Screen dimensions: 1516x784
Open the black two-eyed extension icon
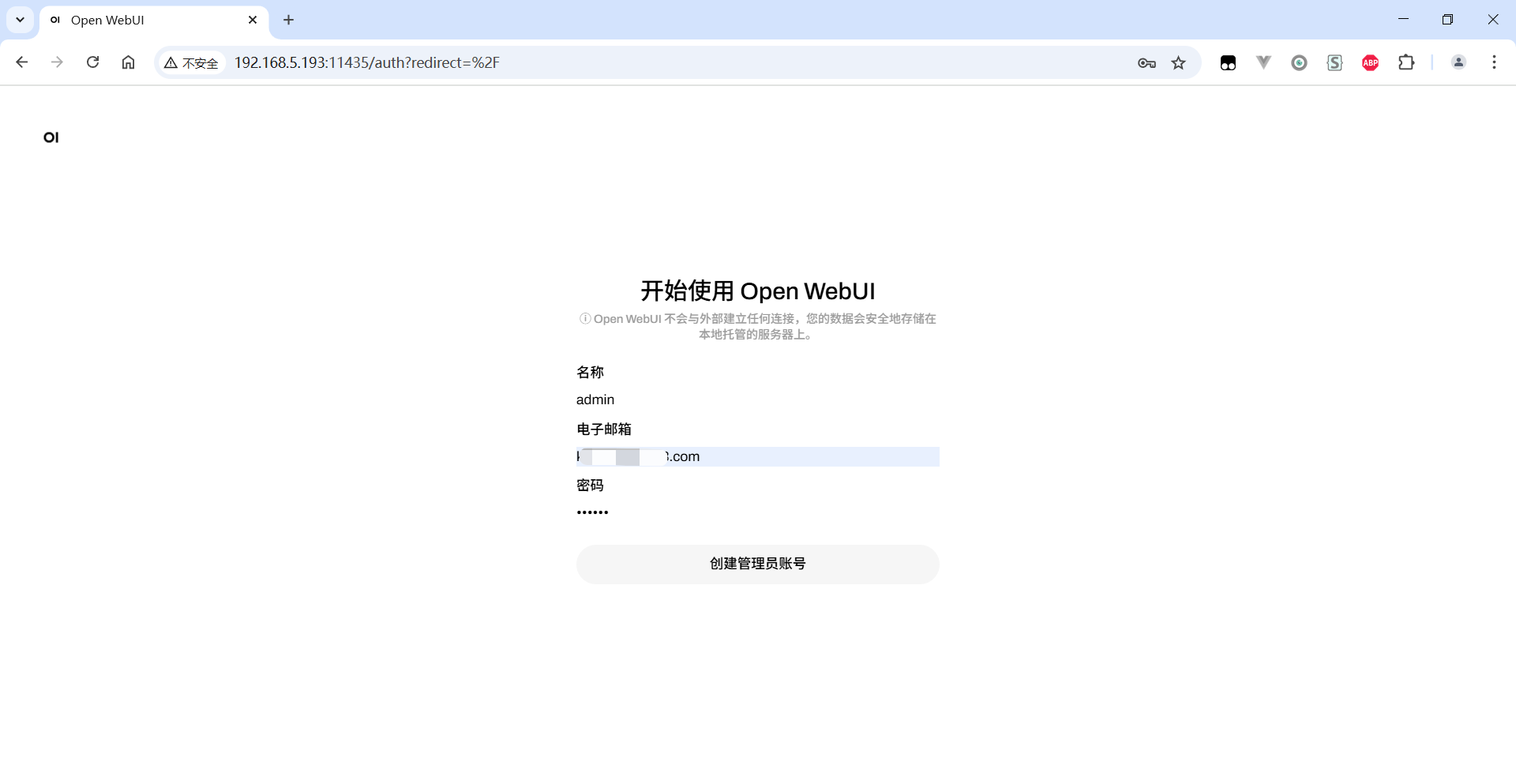click(1228, 62)
